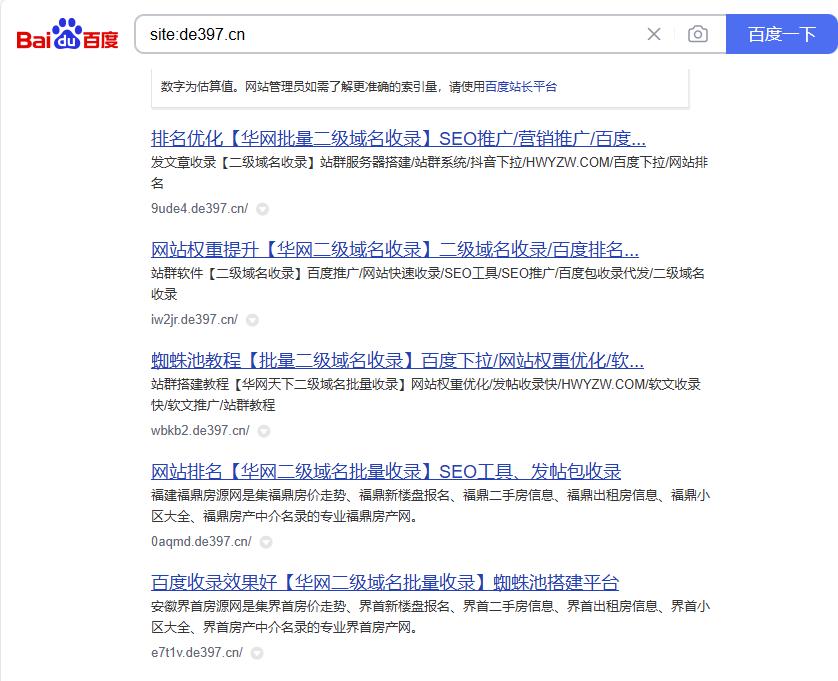Click snippet starting 发文章收录【二级域名收录】
The image size is (838, 681).
point(429,173)
